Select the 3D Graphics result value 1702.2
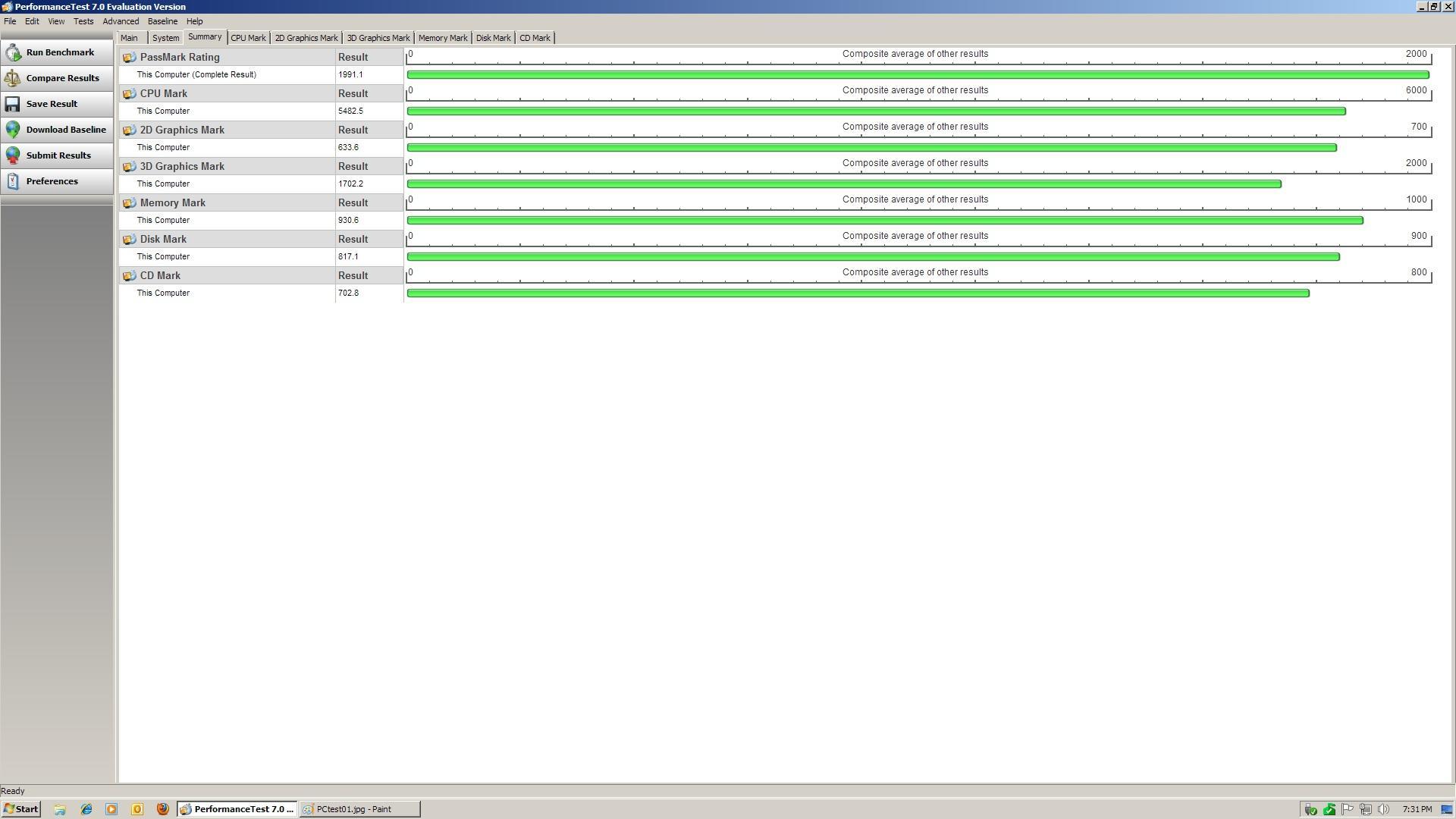This screenshot has height=819, width=1456. pyautogui.click(x=350, y=184)
